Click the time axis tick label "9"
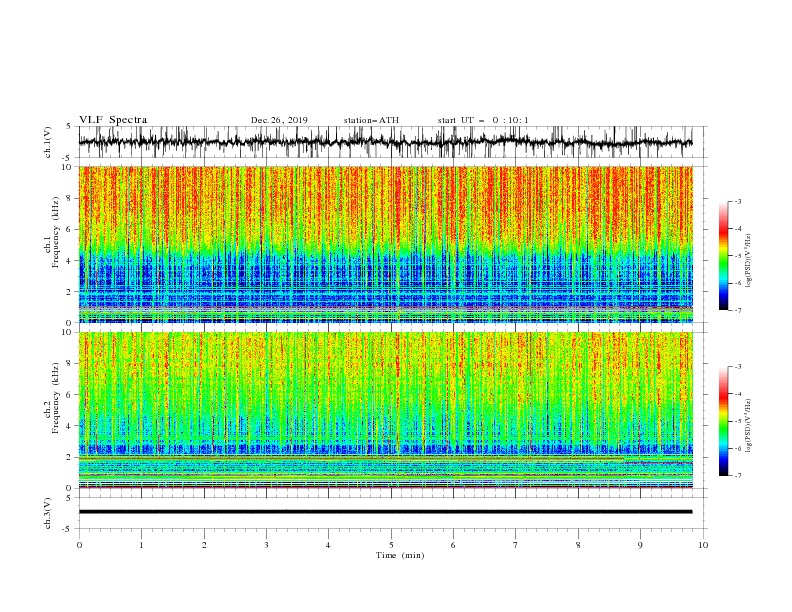 pos(640,545)
